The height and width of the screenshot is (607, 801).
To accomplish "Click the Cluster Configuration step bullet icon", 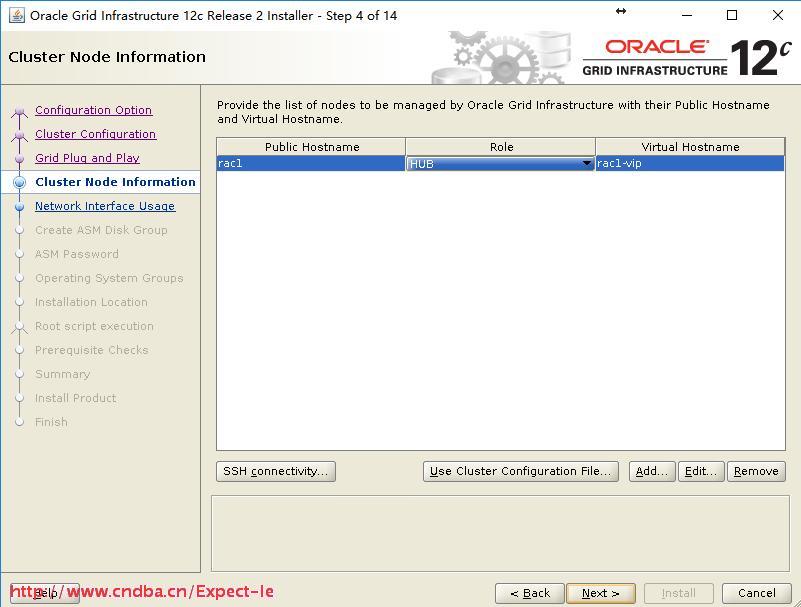I will point(19,135).
